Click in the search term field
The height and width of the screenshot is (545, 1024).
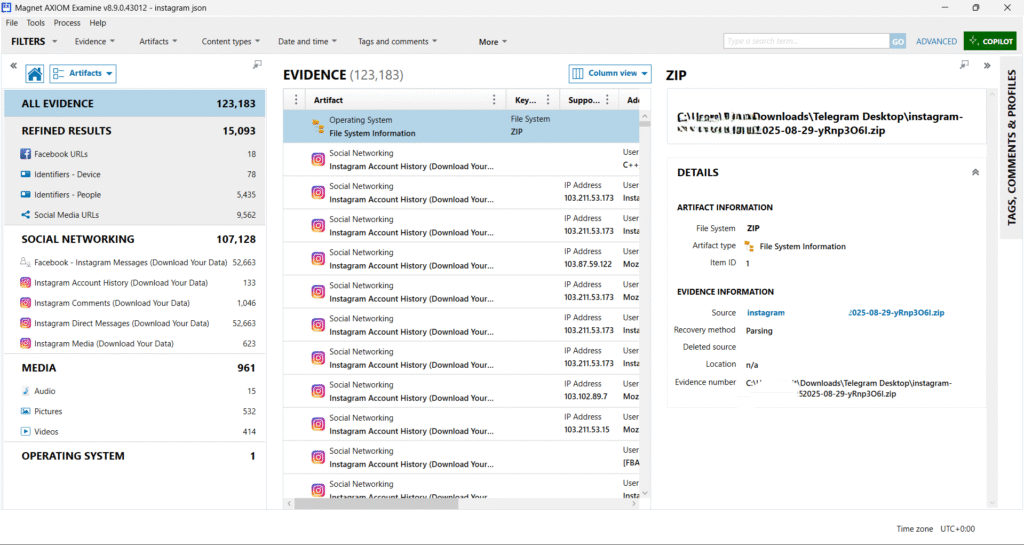tap(806, 41)
